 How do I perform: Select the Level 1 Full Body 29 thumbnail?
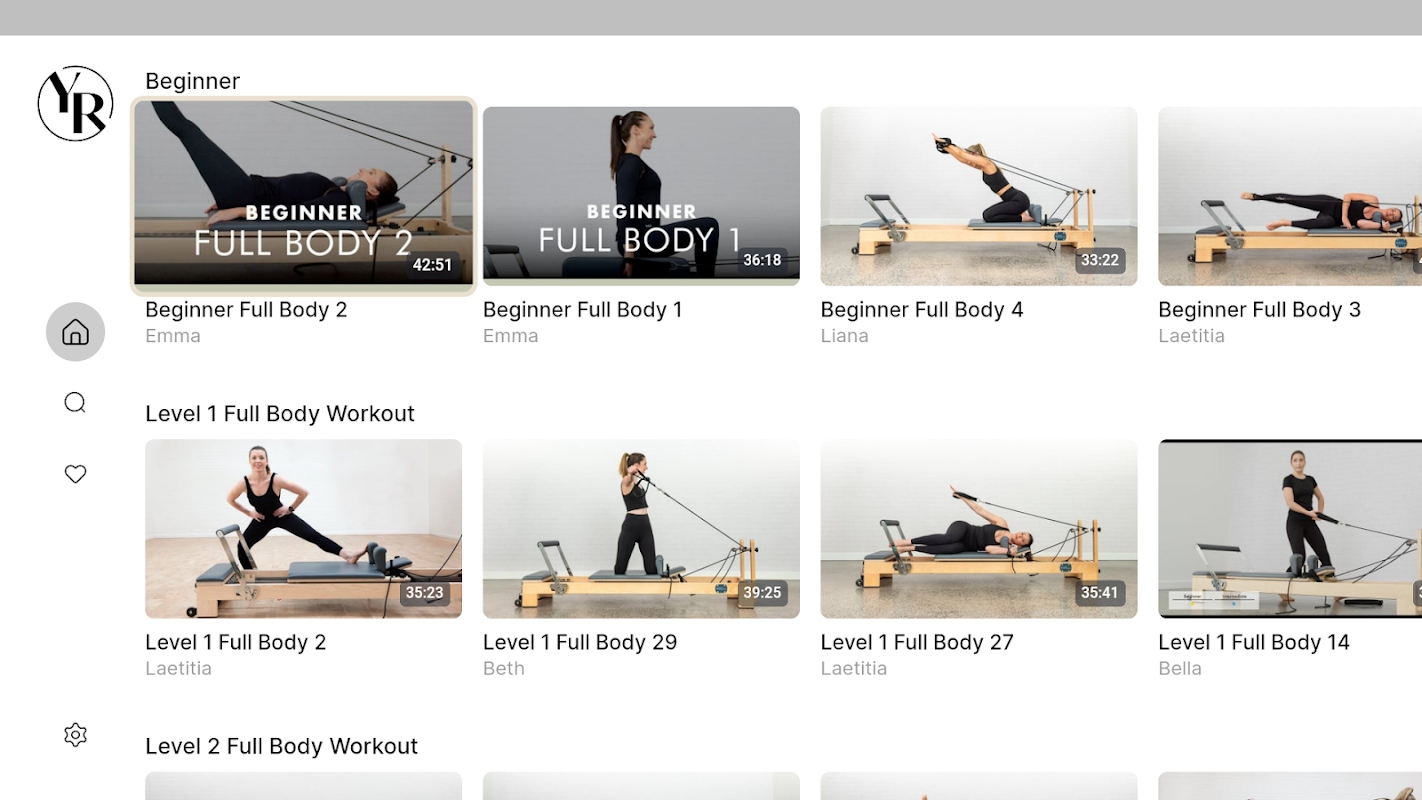click(641, 529)
